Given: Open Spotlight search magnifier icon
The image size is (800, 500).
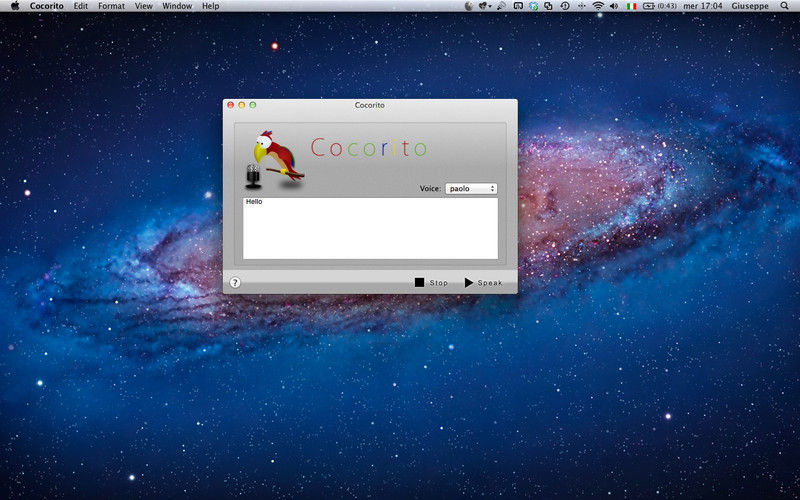Looking at the screenshot, I should coord(785,6).
